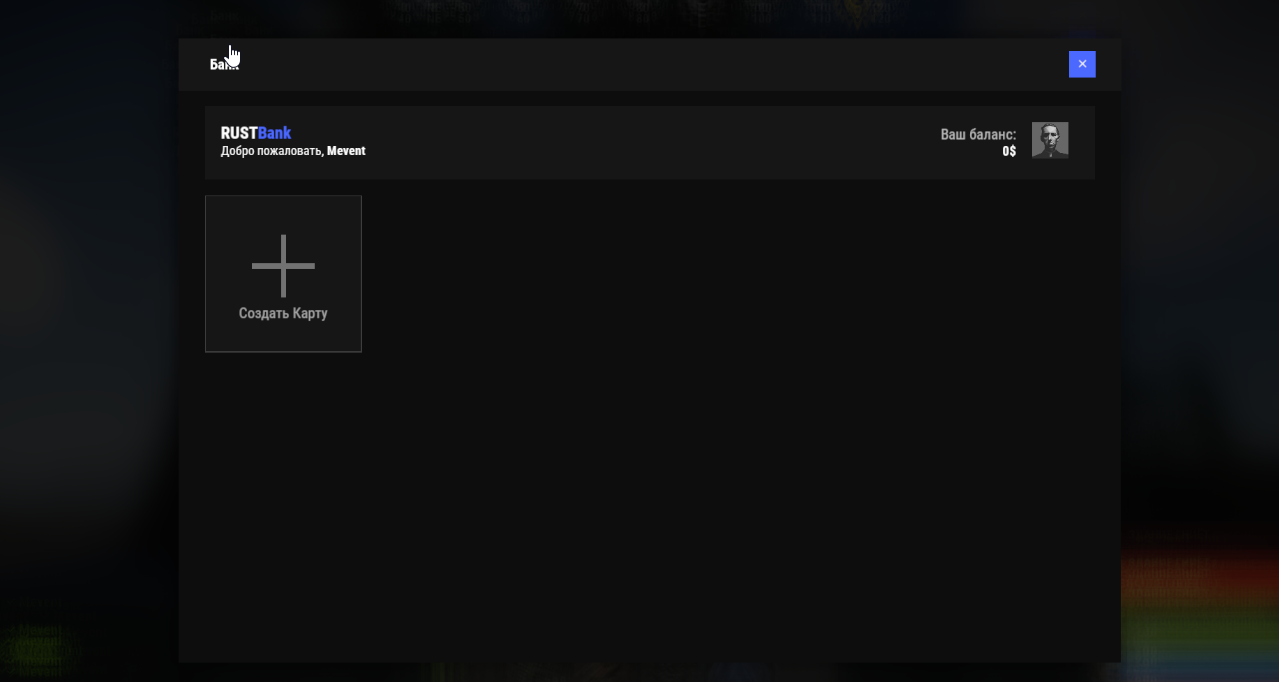Click the "Ваш баланс:" label
1279x682 pixels.
pyautogui.click(x=978, y=134)
